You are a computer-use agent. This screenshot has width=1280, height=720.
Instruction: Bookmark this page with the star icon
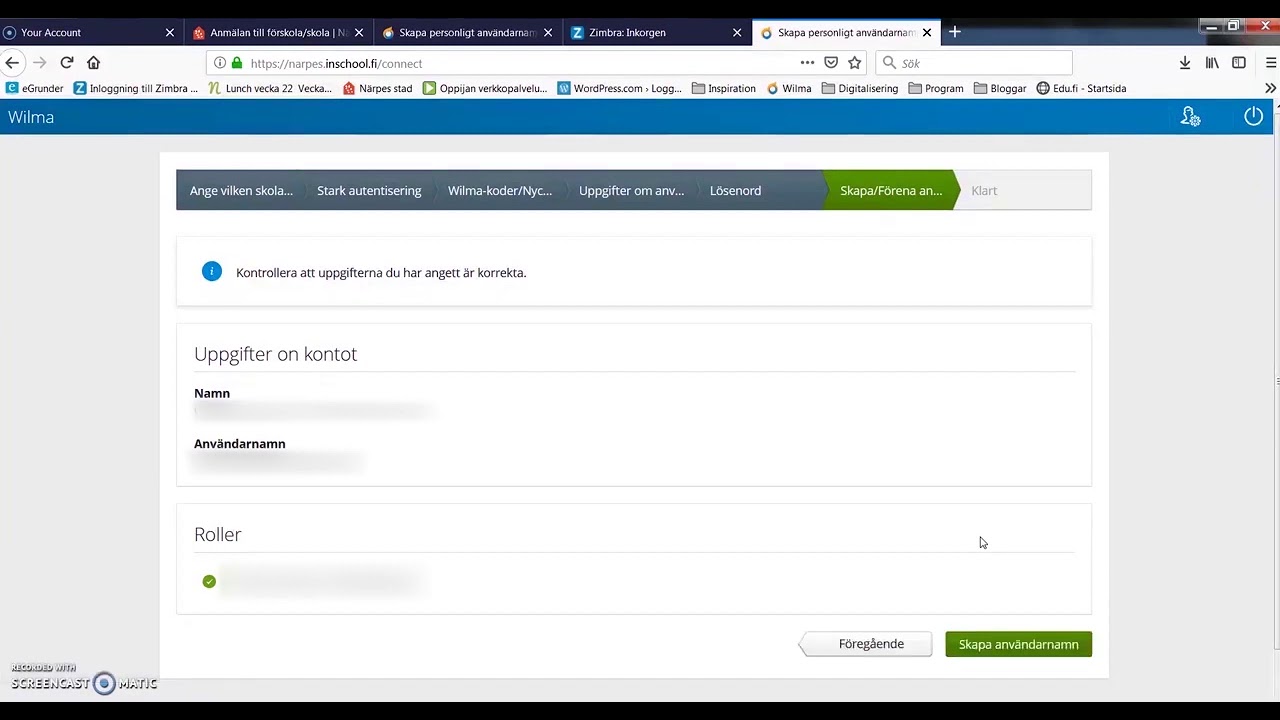coord(855,63)
